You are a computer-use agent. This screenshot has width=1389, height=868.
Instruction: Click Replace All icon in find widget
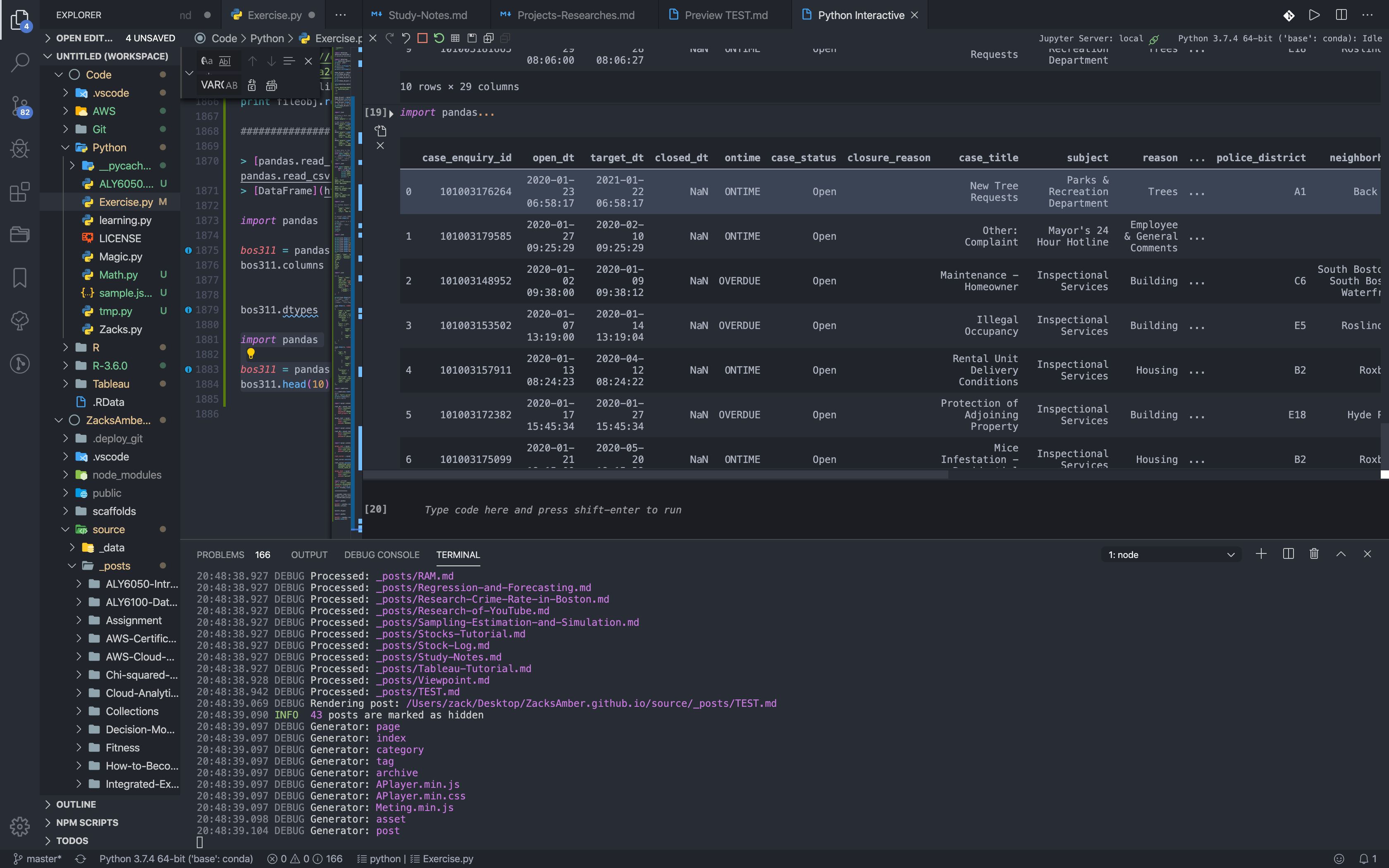coord(272,86)
